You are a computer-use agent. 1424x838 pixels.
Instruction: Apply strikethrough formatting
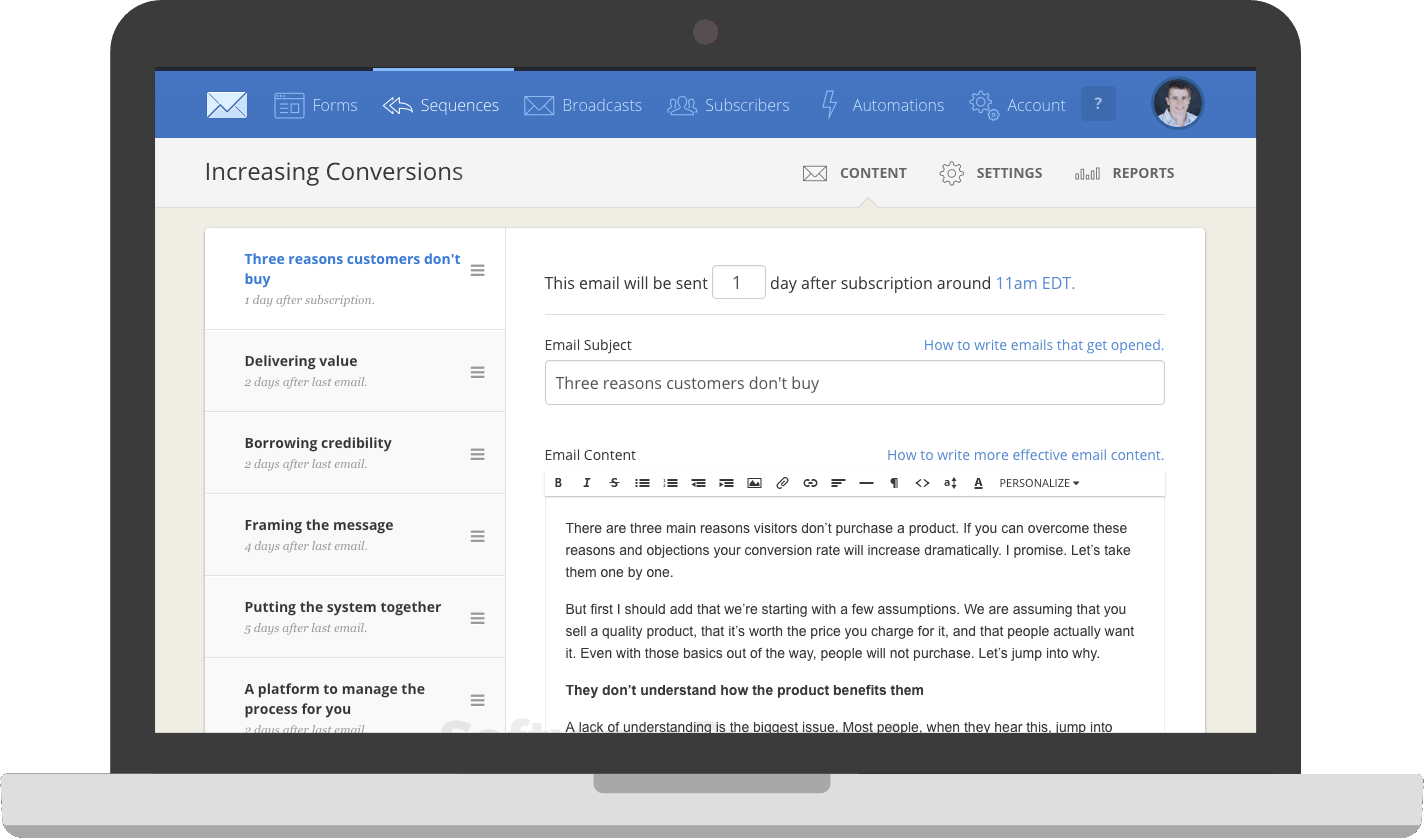[613, 483]
